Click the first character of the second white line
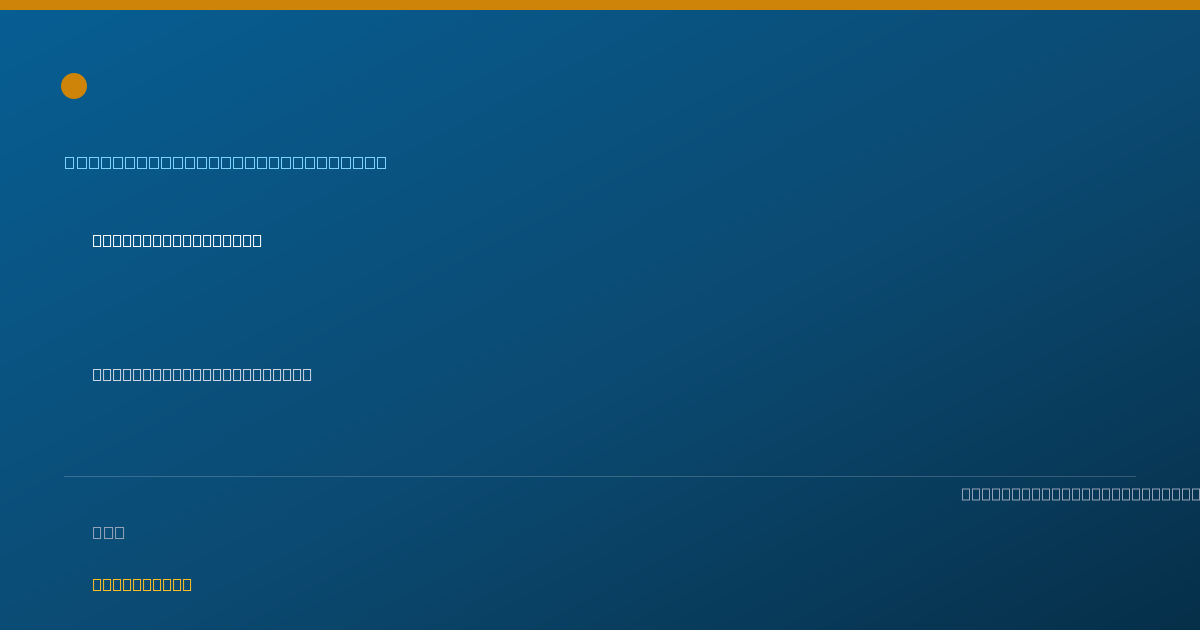 click(98, 374)
